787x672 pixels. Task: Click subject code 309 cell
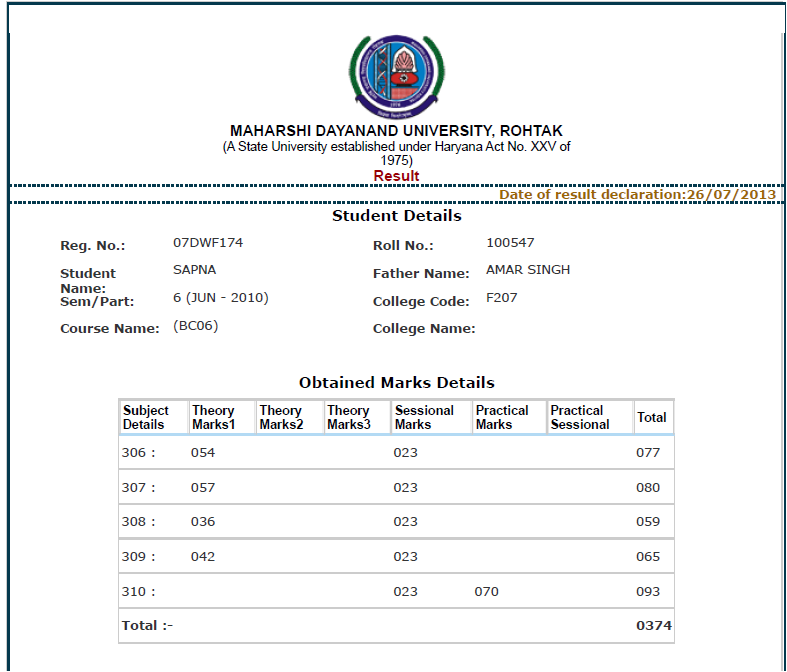139,557
